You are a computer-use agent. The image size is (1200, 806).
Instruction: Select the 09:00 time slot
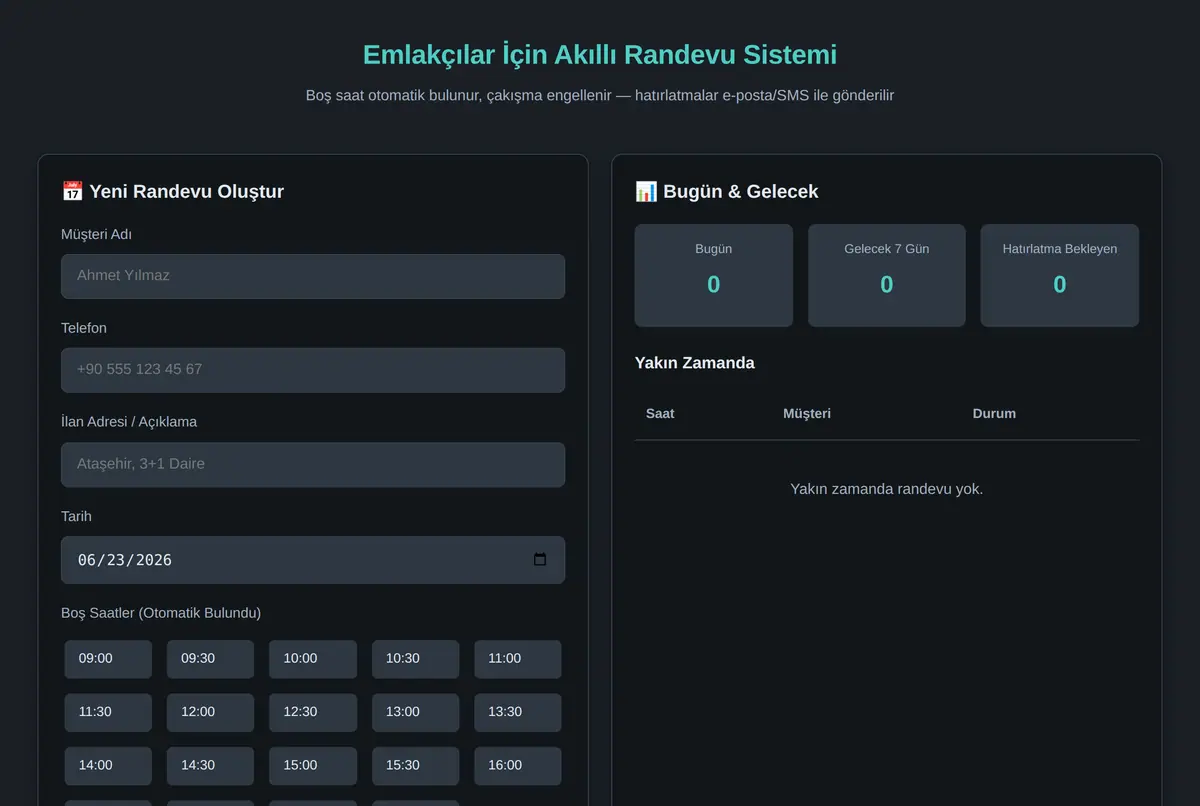click(x=108, y=659)
